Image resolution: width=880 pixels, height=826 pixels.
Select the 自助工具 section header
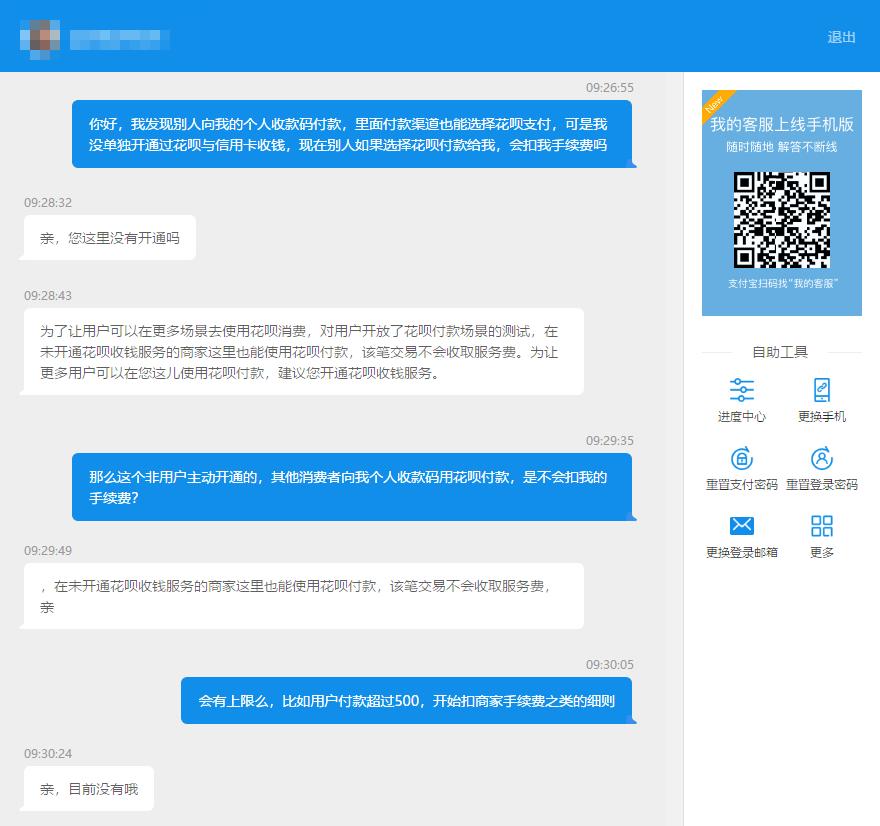[x=783, y=350]
